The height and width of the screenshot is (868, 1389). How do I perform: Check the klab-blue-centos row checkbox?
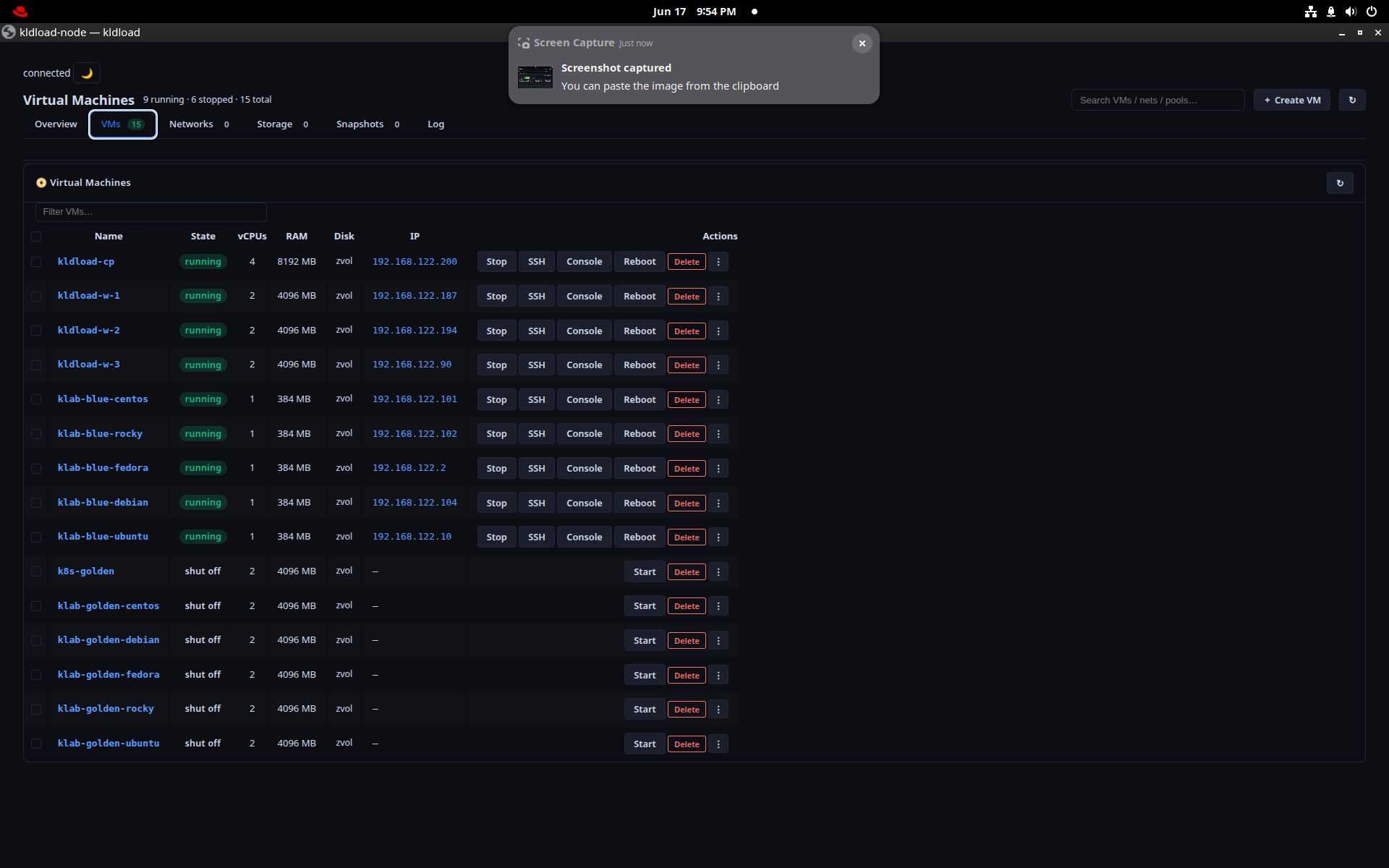click(x=36, y=399)
